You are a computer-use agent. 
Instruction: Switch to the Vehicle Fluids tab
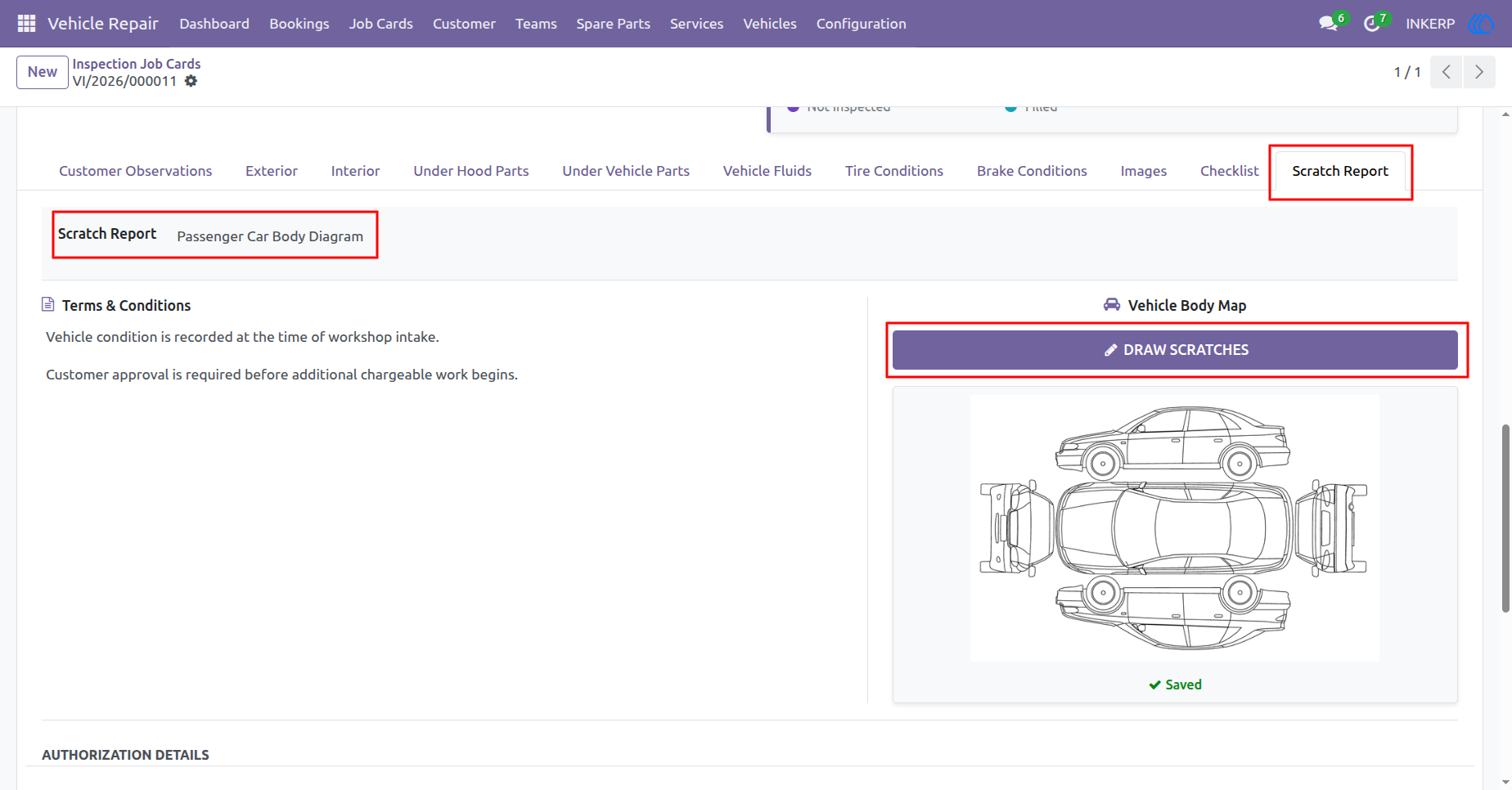(x=767, y=171)
